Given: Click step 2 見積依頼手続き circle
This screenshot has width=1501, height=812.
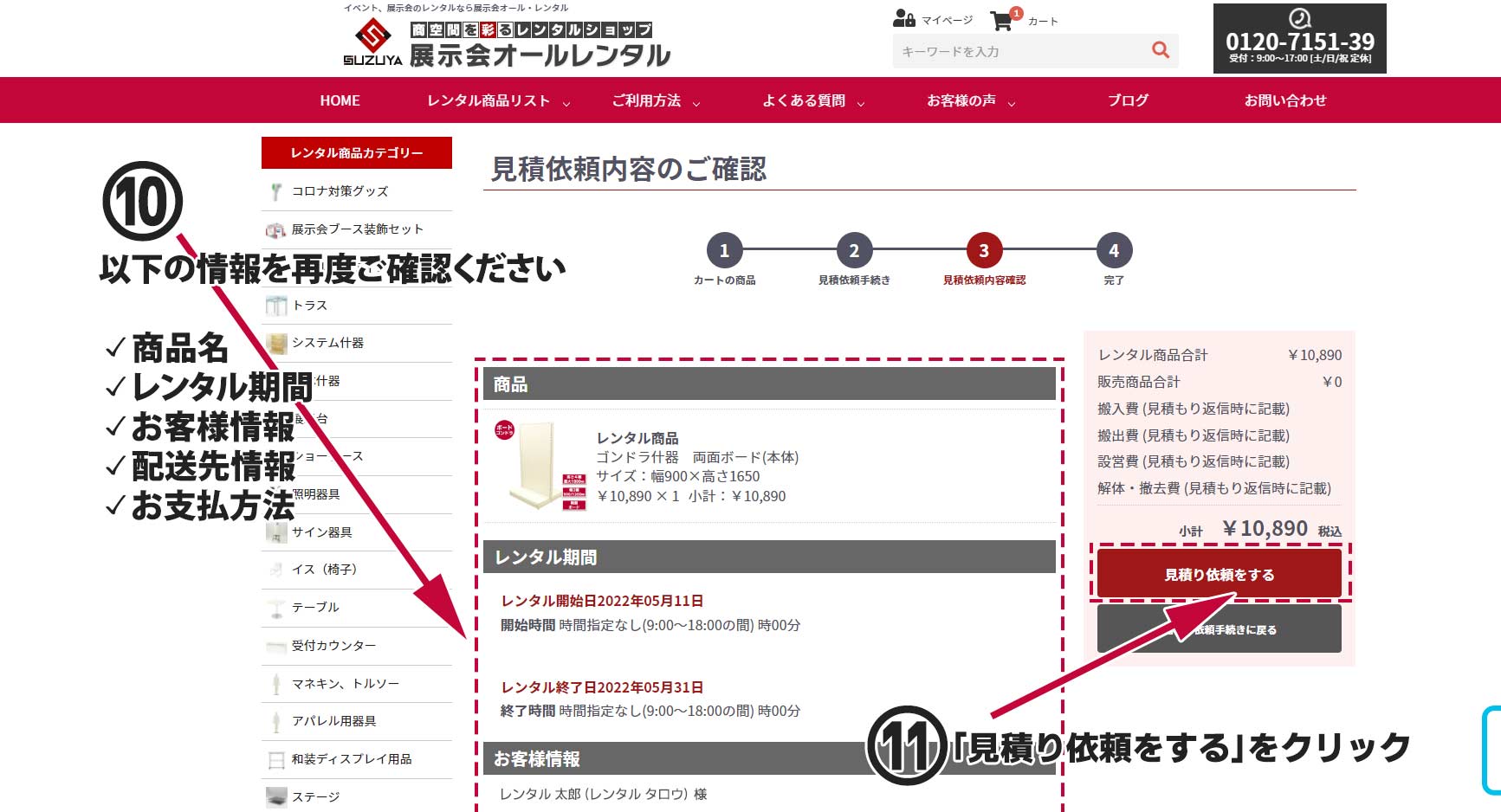Looking at the screenshot, I should pyautogui.click(x=854, y=251).
